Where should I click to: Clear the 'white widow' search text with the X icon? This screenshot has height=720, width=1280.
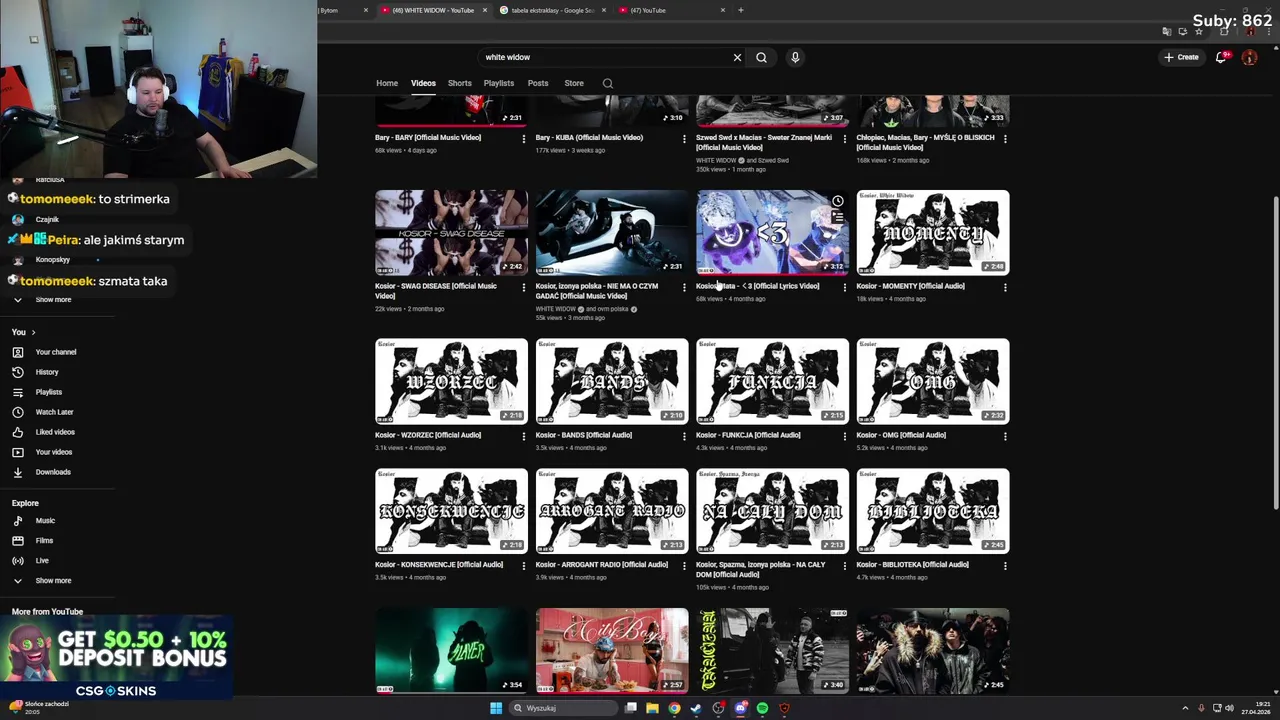(x=738, y=57)
